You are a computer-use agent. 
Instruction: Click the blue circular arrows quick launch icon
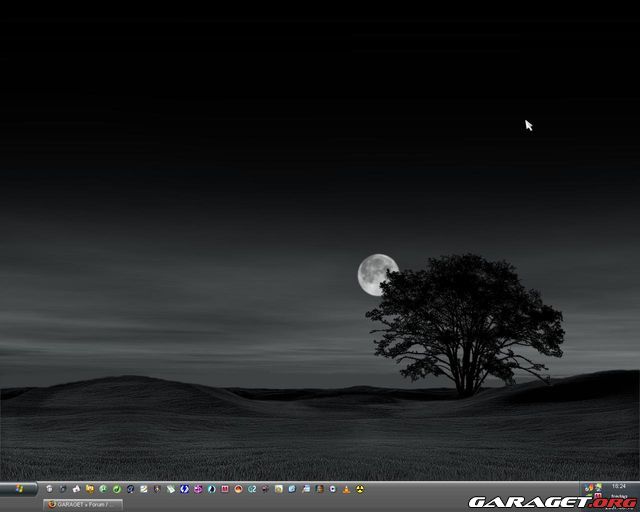pyautogui.click(x=184, y=489)
